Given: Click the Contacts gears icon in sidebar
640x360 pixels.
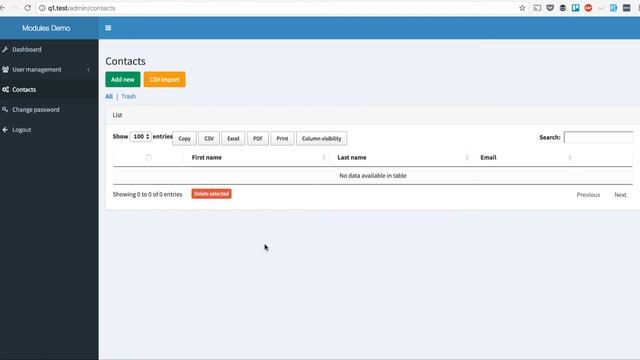Looking at the screenshot, I should click(5, 89).
